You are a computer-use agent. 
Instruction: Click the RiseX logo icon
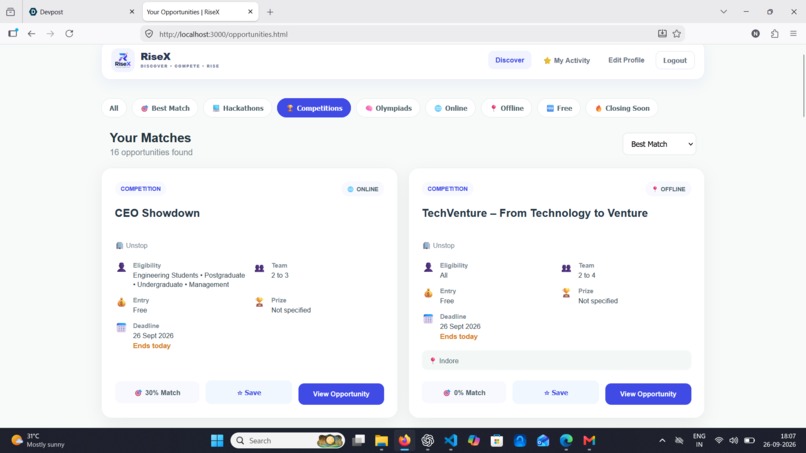pyautogui.click(x=123, y=60)
